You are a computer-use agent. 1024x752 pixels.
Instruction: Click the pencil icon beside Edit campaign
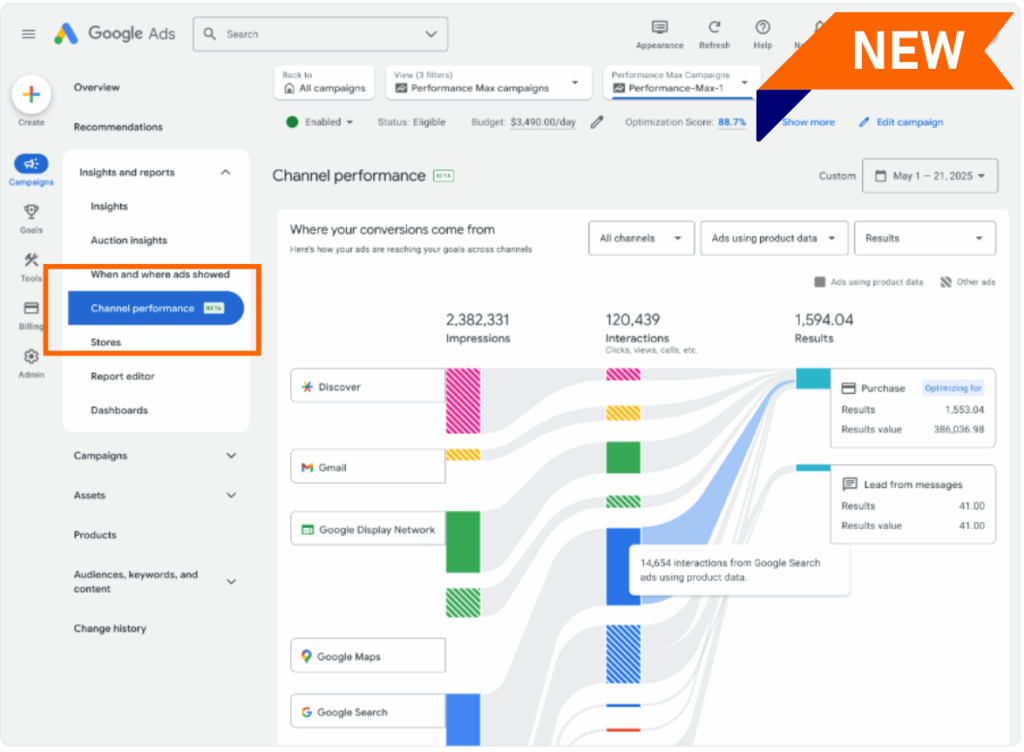(x=864, y=122)
